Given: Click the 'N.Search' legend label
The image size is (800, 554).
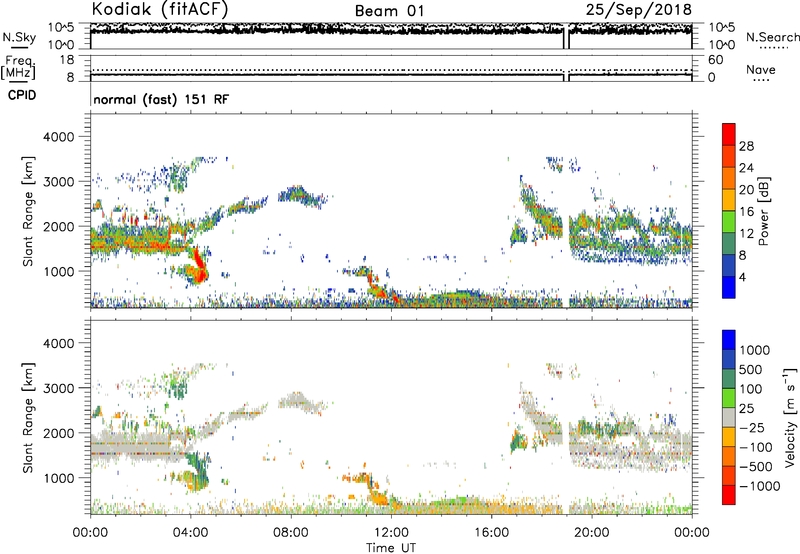Looking at the screenshot, I should (x=772, y=37).
